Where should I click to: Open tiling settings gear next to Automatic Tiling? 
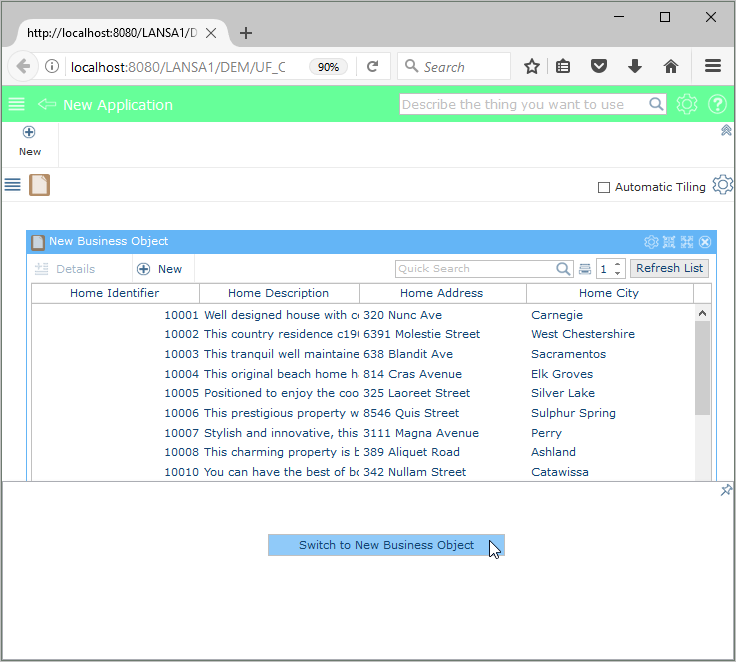pos(722,185)
